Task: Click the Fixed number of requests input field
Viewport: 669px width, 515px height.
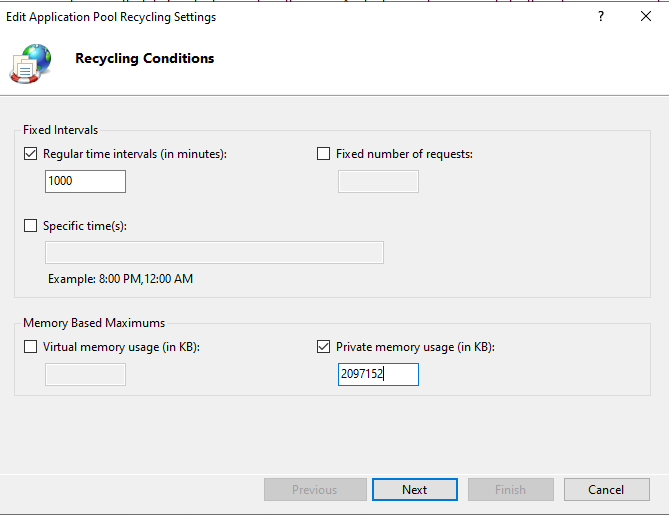Action: (x=378, y=181)
